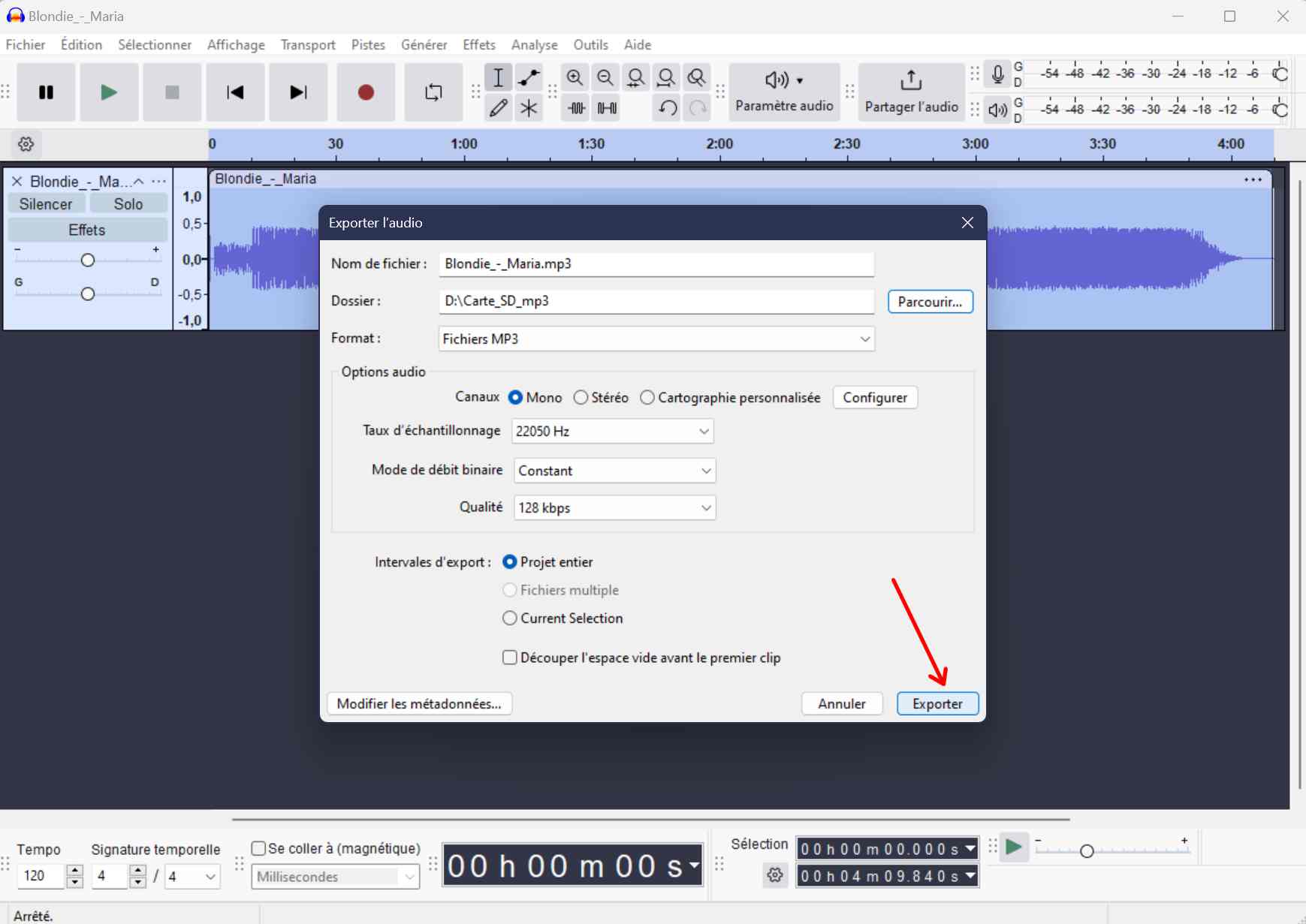Click the selection toolbar gear icon
The image size is (1306, 924).
click(775, 875)
